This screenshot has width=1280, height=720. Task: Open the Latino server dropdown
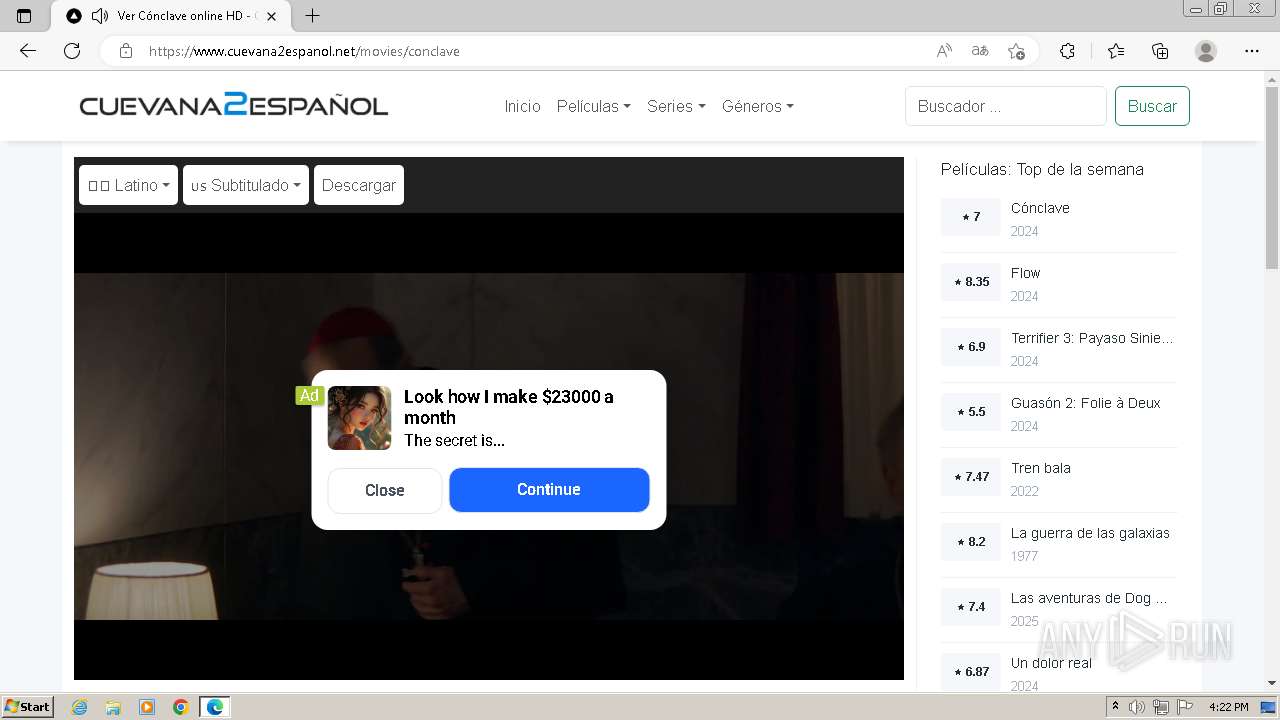pyautogui.click(x=128, y=185)
